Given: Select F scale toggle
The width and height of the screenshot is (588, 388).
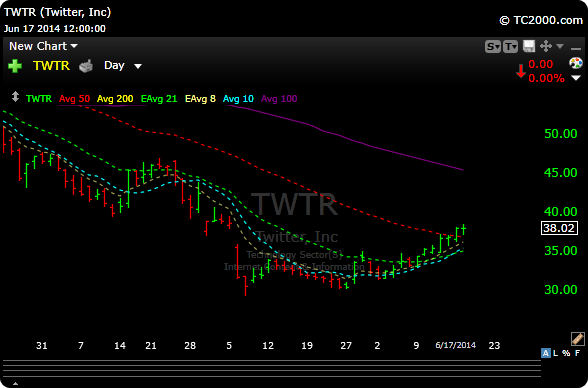Looking at the screenshot, I should click(578, 353).
